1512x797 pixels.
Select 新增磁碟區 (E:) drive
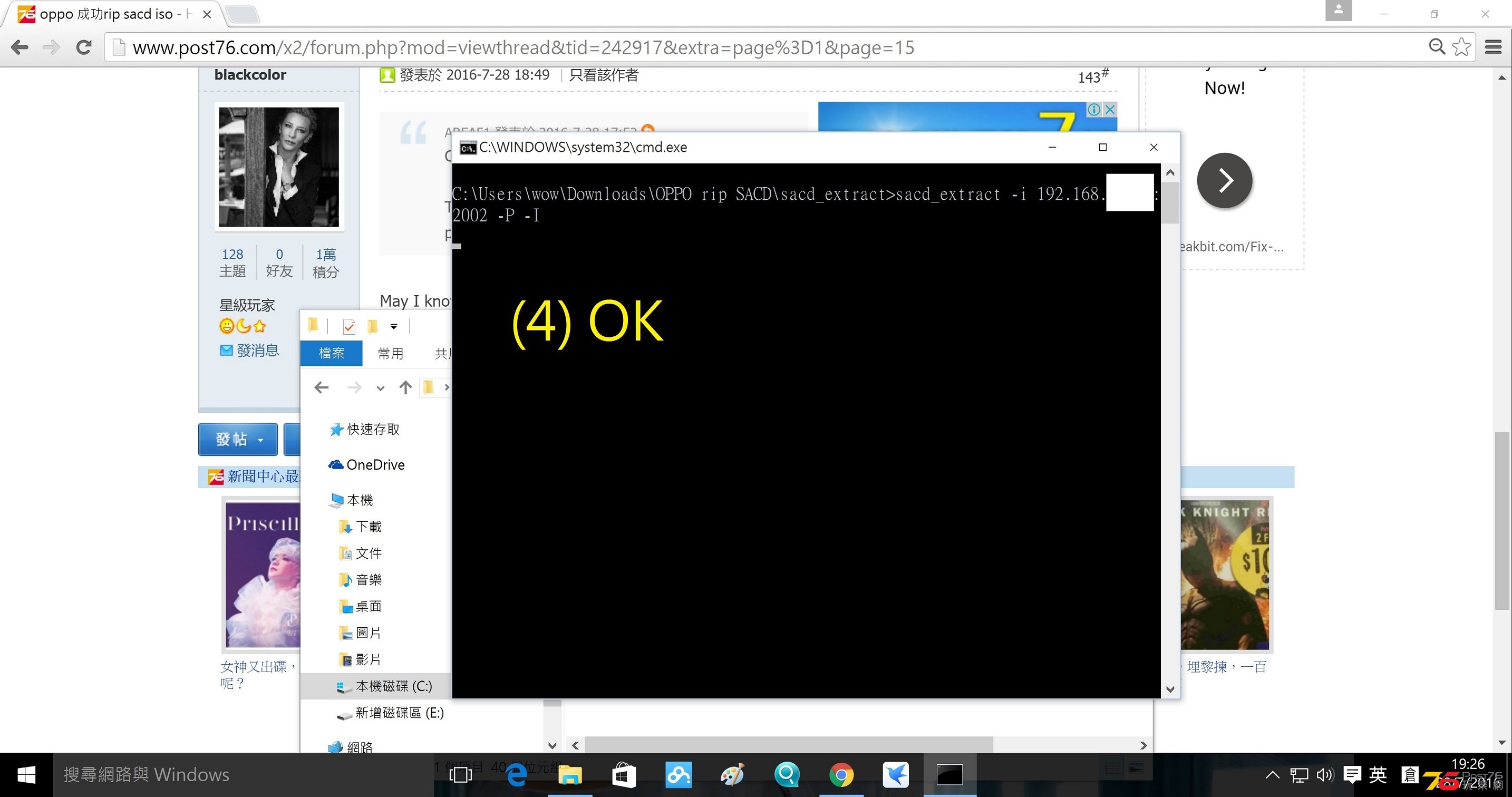click(390, 713)
